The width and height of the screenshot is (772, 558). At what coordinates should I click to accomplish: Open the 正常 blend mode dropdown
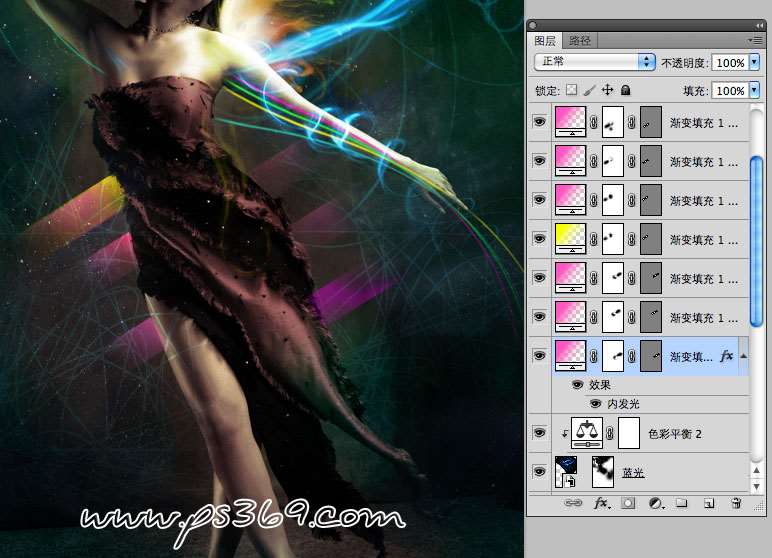pyautogui.click(x=594, y=62)
